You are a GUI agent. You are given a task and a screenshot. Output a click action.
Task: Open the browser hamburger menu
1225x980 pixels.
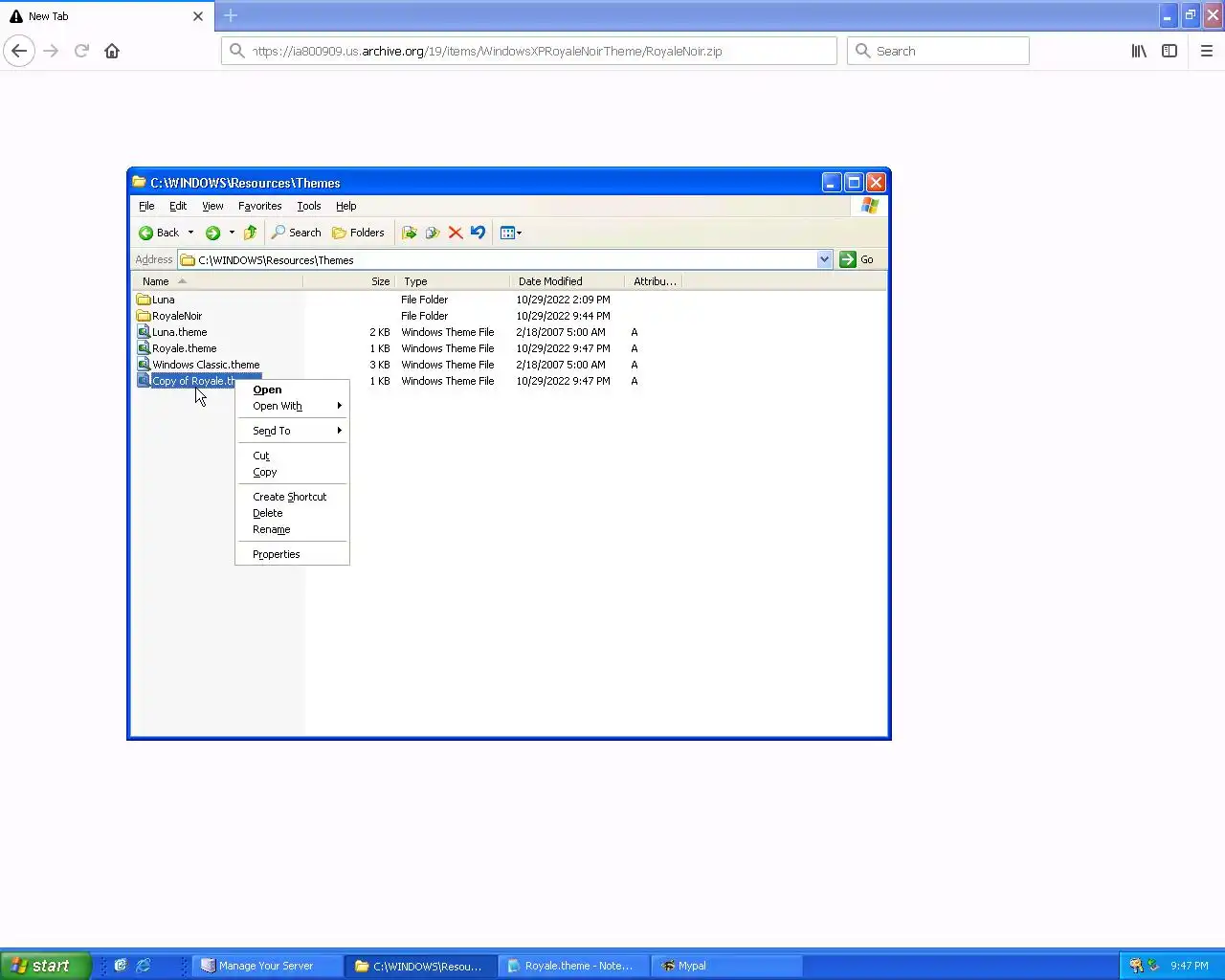point(1207,51)
